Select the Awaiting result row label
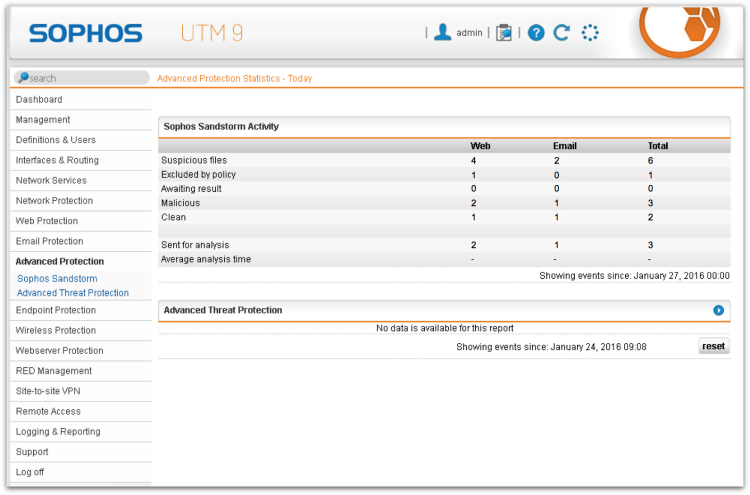 pos(191,189)
